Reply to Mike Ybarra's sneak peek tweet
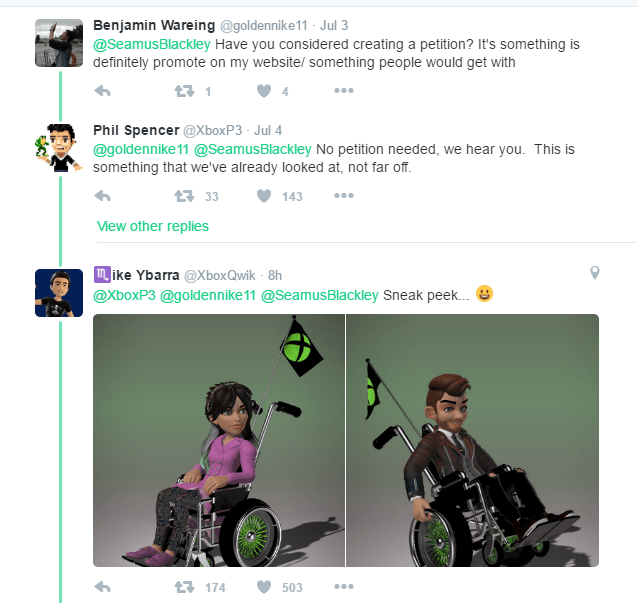 coord(102,587)
